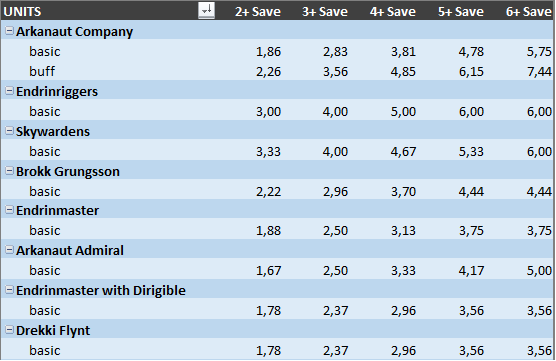The width and height of the screenshot is (556, 361).
Task: Select the 2+ Save column header
Action: click(x=258, y=12)
